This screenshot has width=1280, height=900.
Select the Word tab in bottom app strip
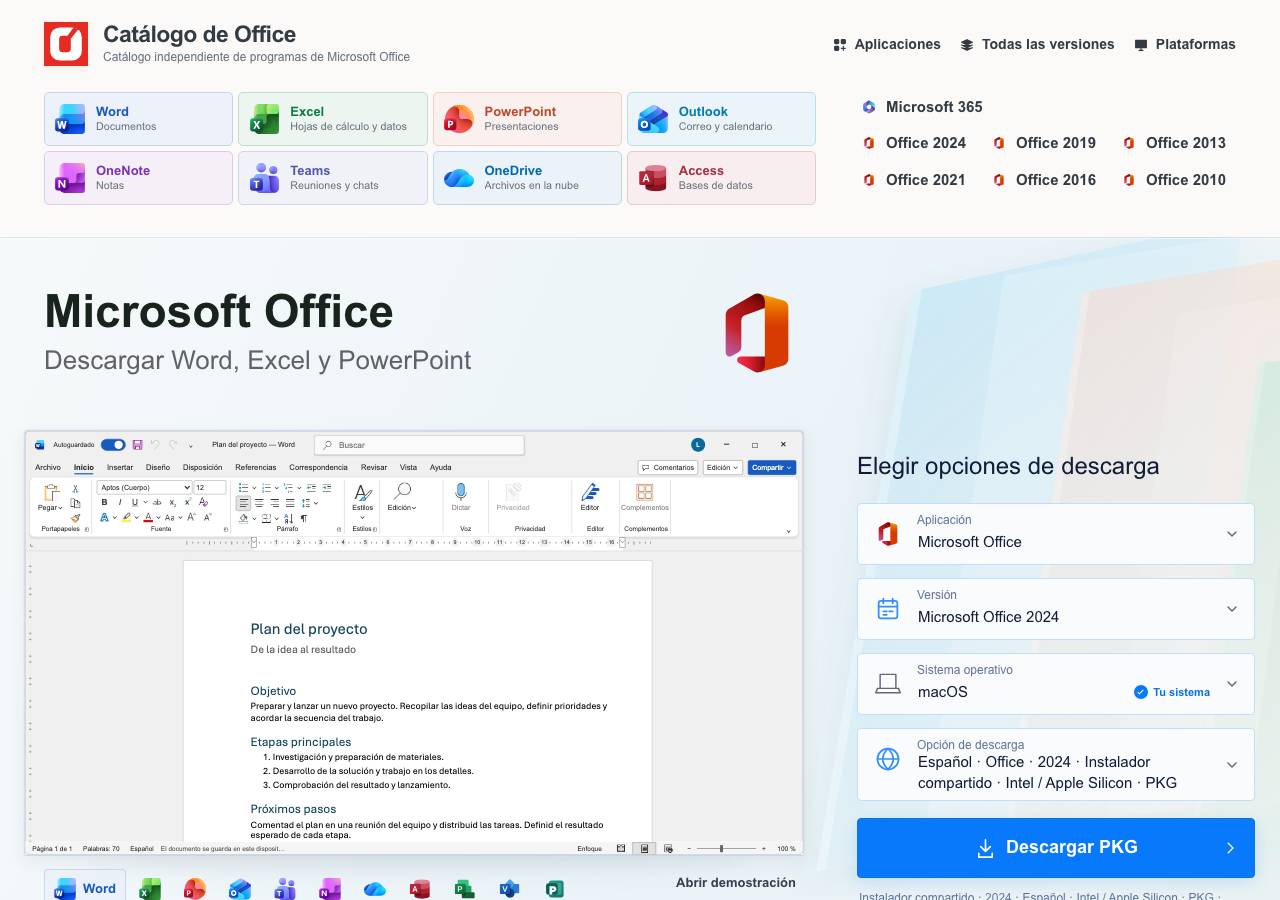pos(85,887)
